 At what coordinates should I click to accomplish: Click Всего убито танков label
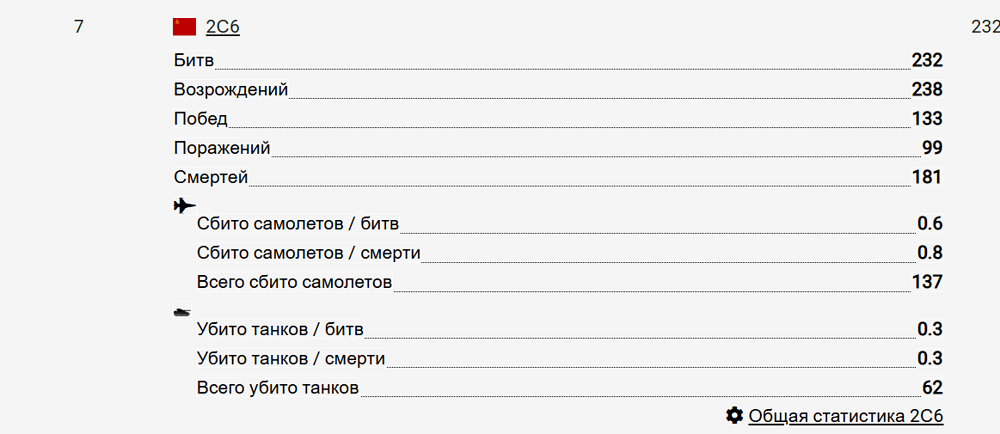click(277, 387)
